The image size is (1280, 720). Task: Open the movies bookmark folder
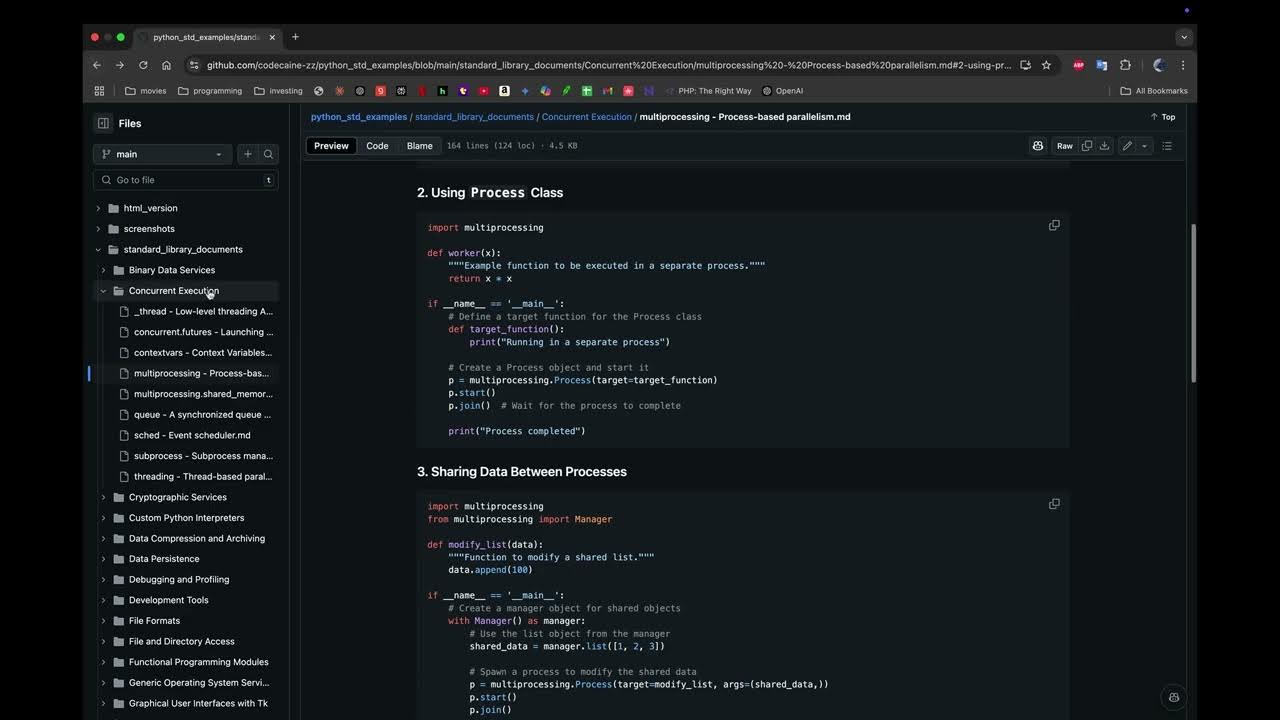click(x=146, y=91)
